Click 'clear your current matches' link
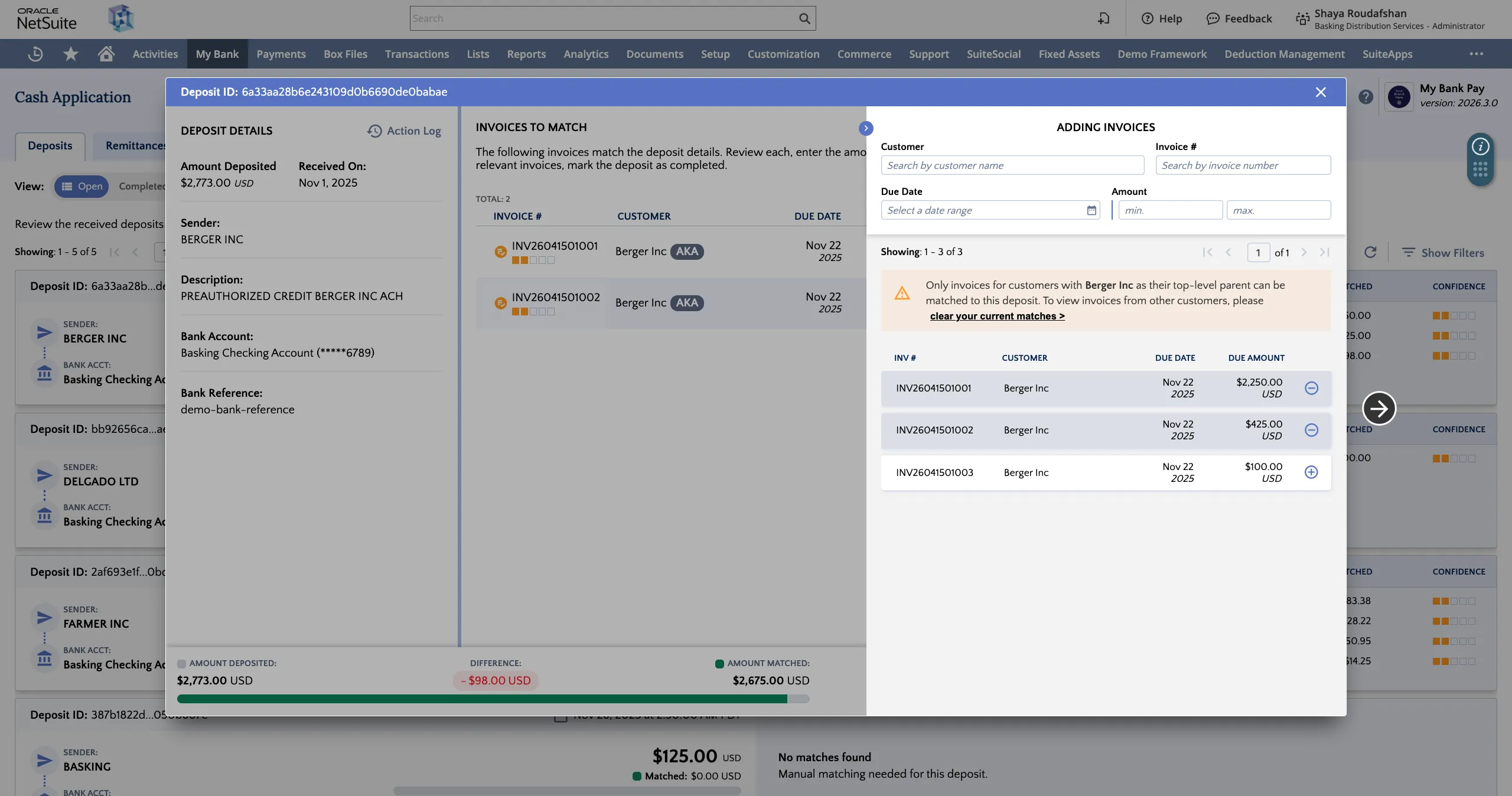1512x796 pixels. 997,316
